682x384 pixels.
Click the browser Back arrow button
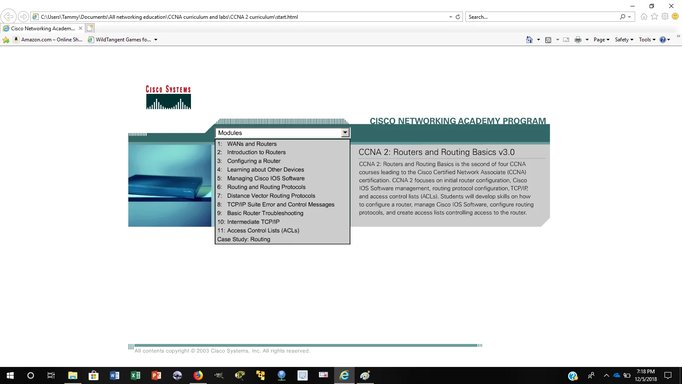click(8, 17)
